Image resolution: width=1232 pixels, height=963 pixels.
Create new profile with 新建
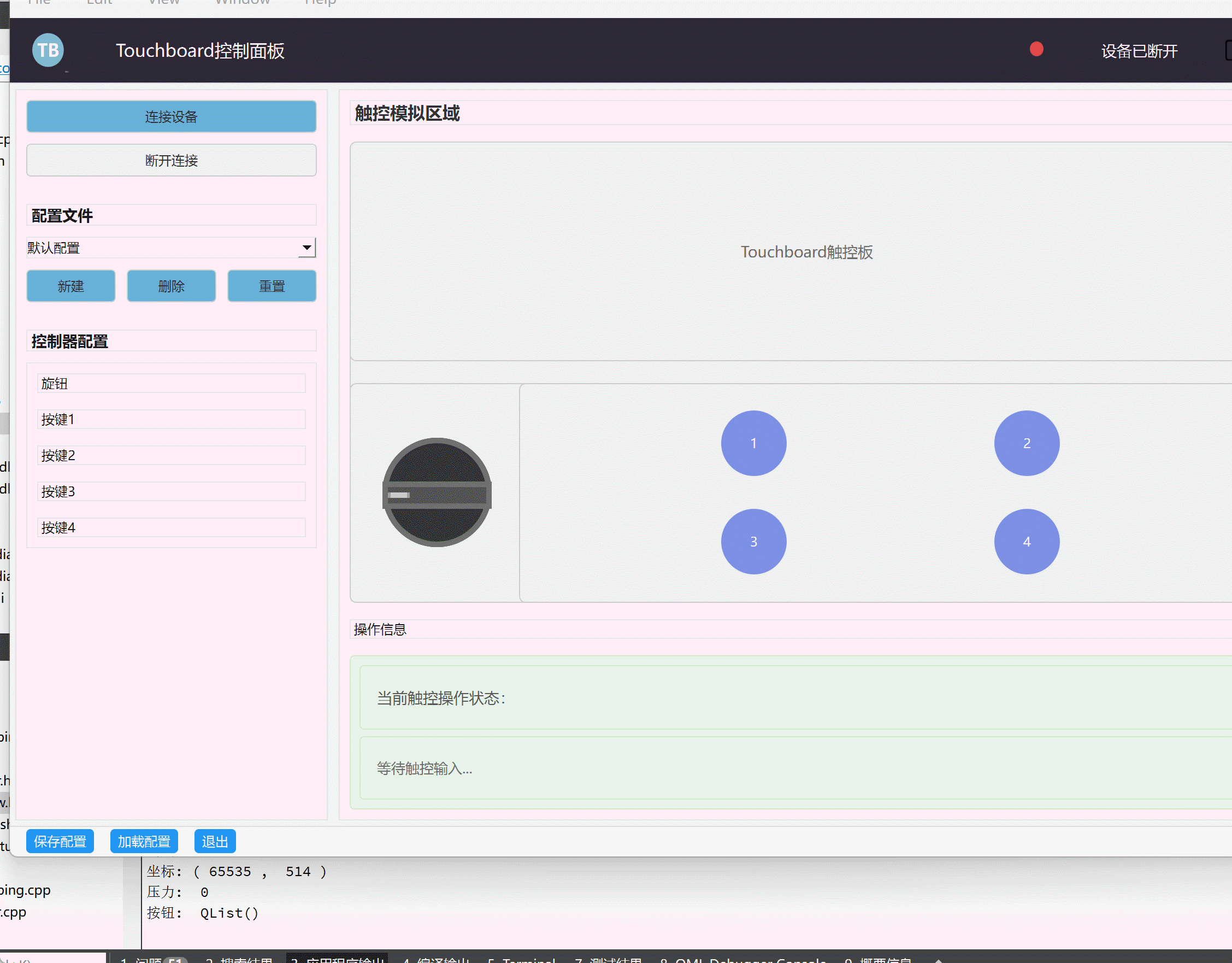click(70, 286)
